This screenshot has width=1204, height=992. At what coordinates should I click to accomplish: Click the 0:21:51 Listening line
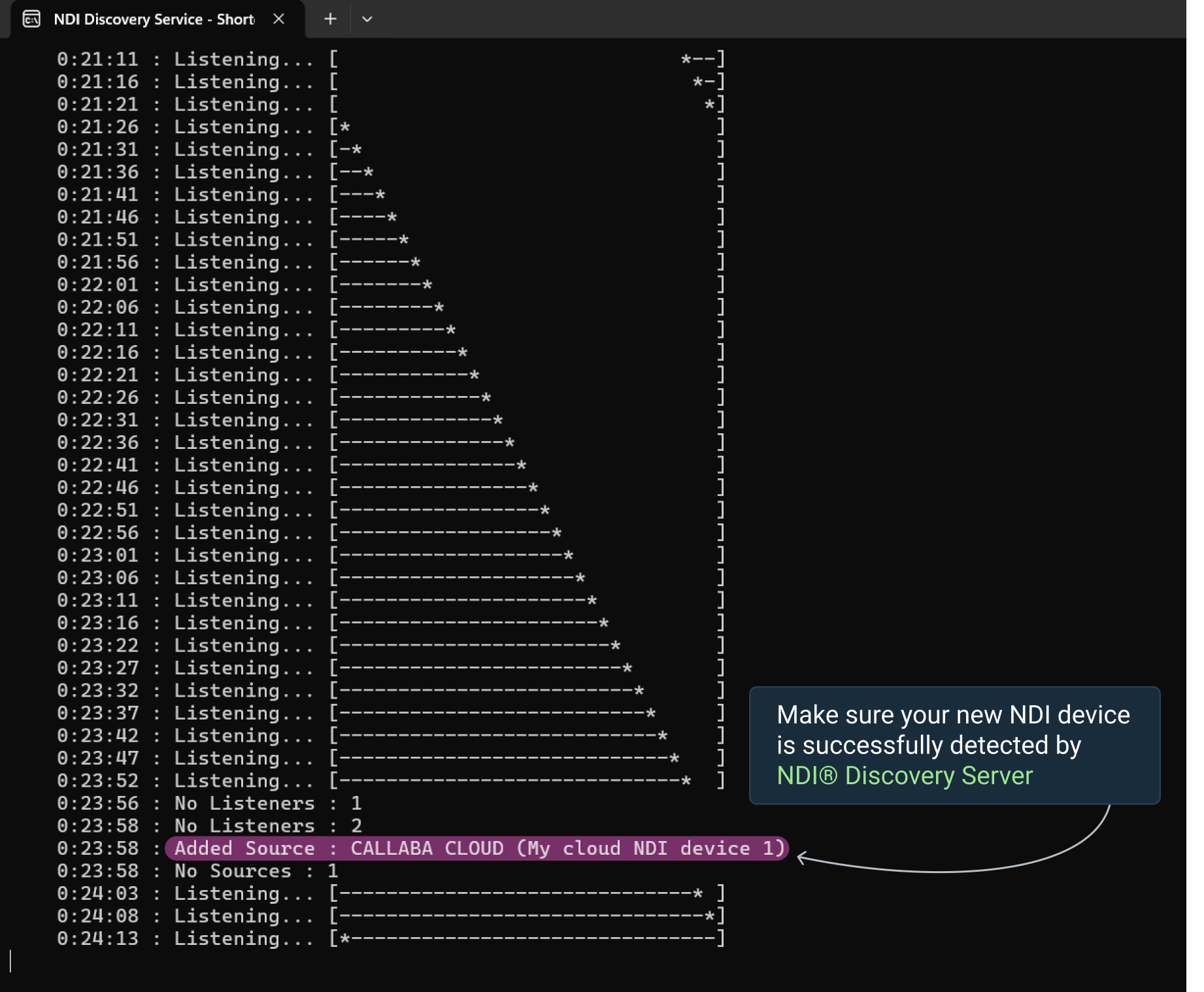point(391,240)
